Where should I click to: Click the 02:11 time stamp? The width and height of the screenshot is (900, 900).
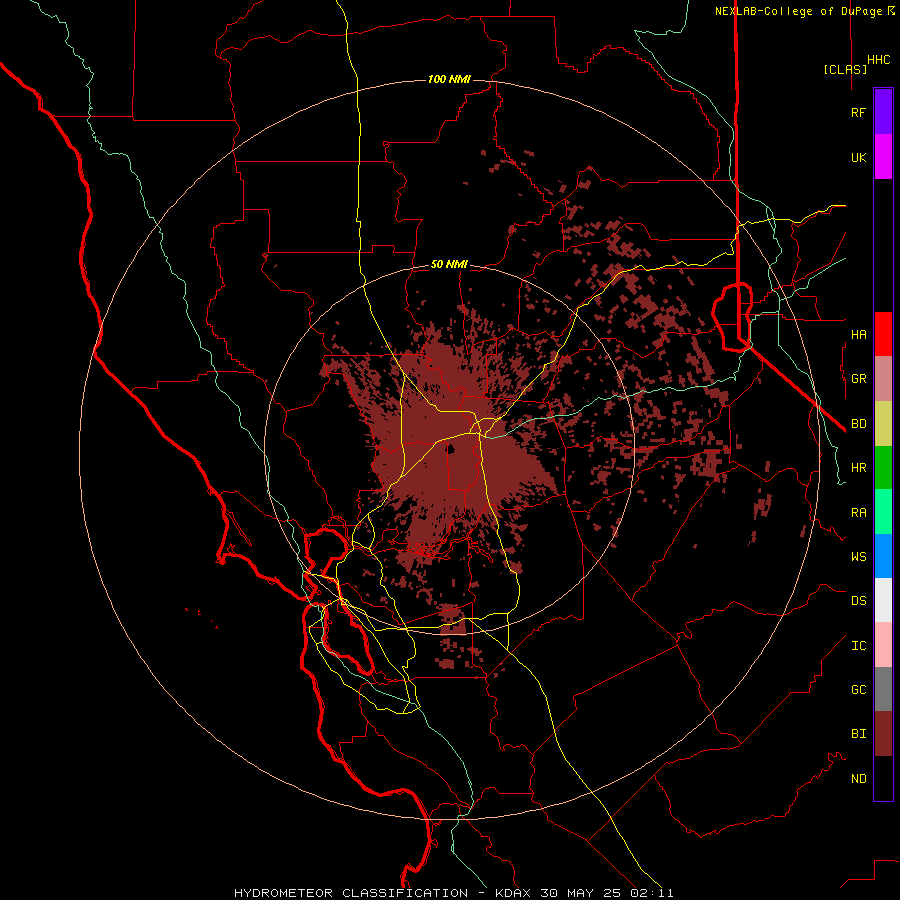652,893
